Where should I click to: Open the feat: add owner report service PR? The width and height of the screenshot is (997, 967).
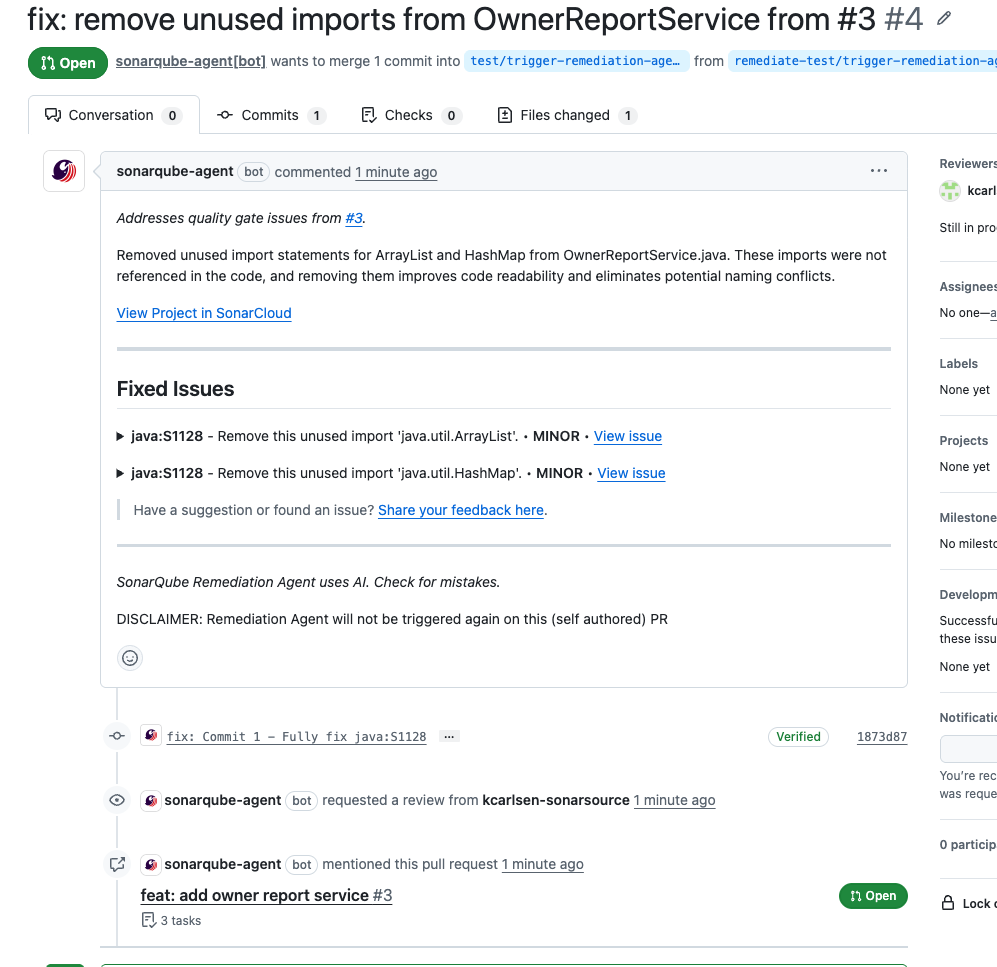pos(266,895)
